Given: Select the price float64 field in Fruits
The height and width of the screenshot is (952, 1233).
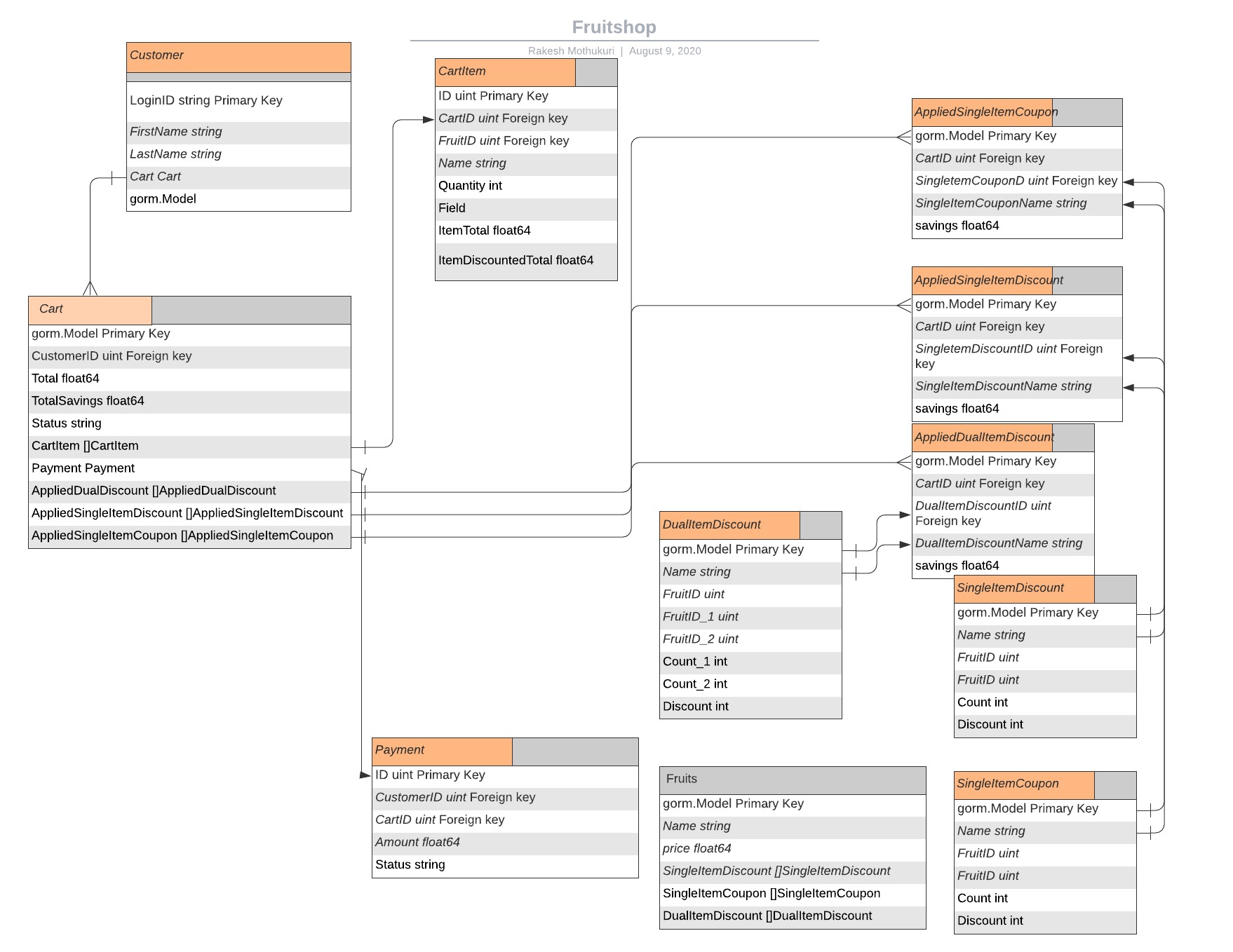Looking at the screenshot, I should point(696,848).
